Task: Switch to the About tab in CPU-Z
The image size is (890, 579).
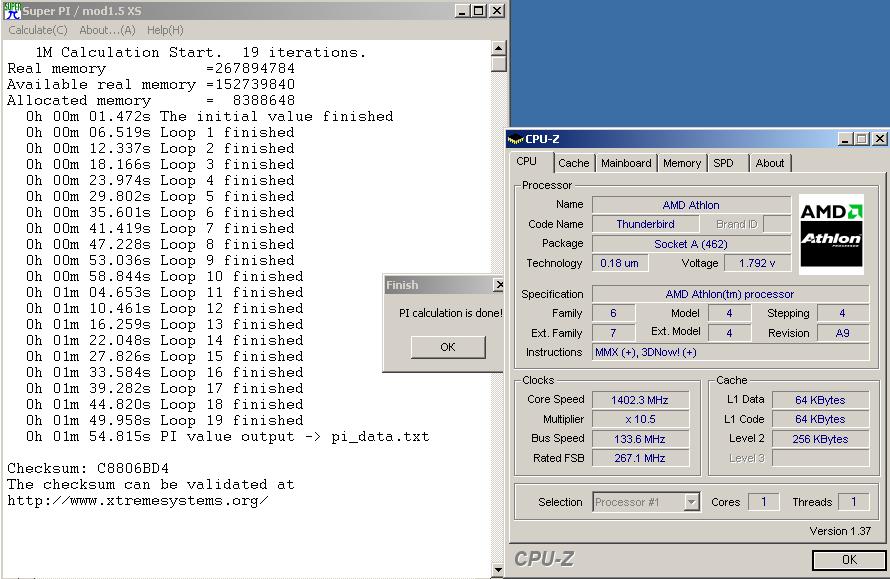Action: point(769,163)
